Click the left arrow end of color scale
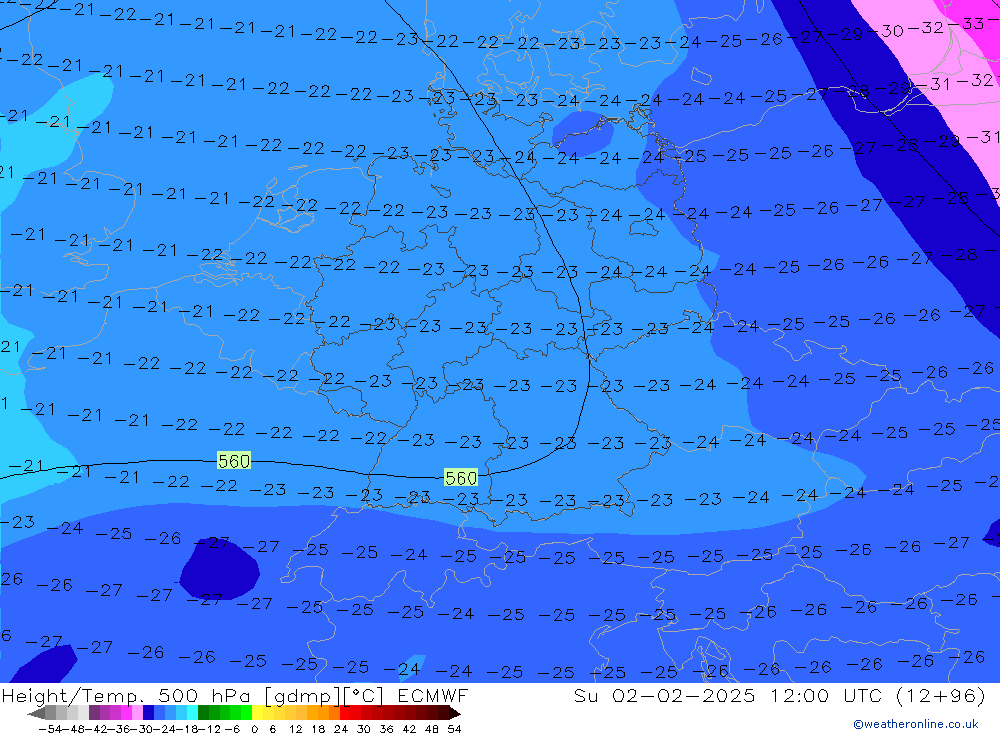This screenshot has height=733, width=1000. 36,713
